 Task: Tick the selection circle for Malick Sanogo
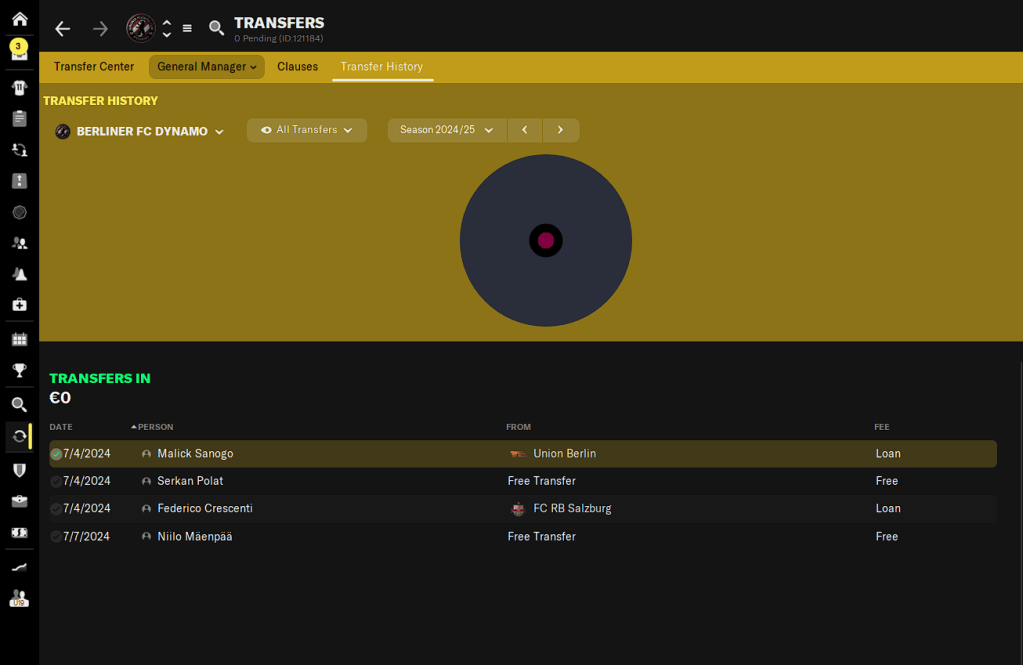coord(56,454)
